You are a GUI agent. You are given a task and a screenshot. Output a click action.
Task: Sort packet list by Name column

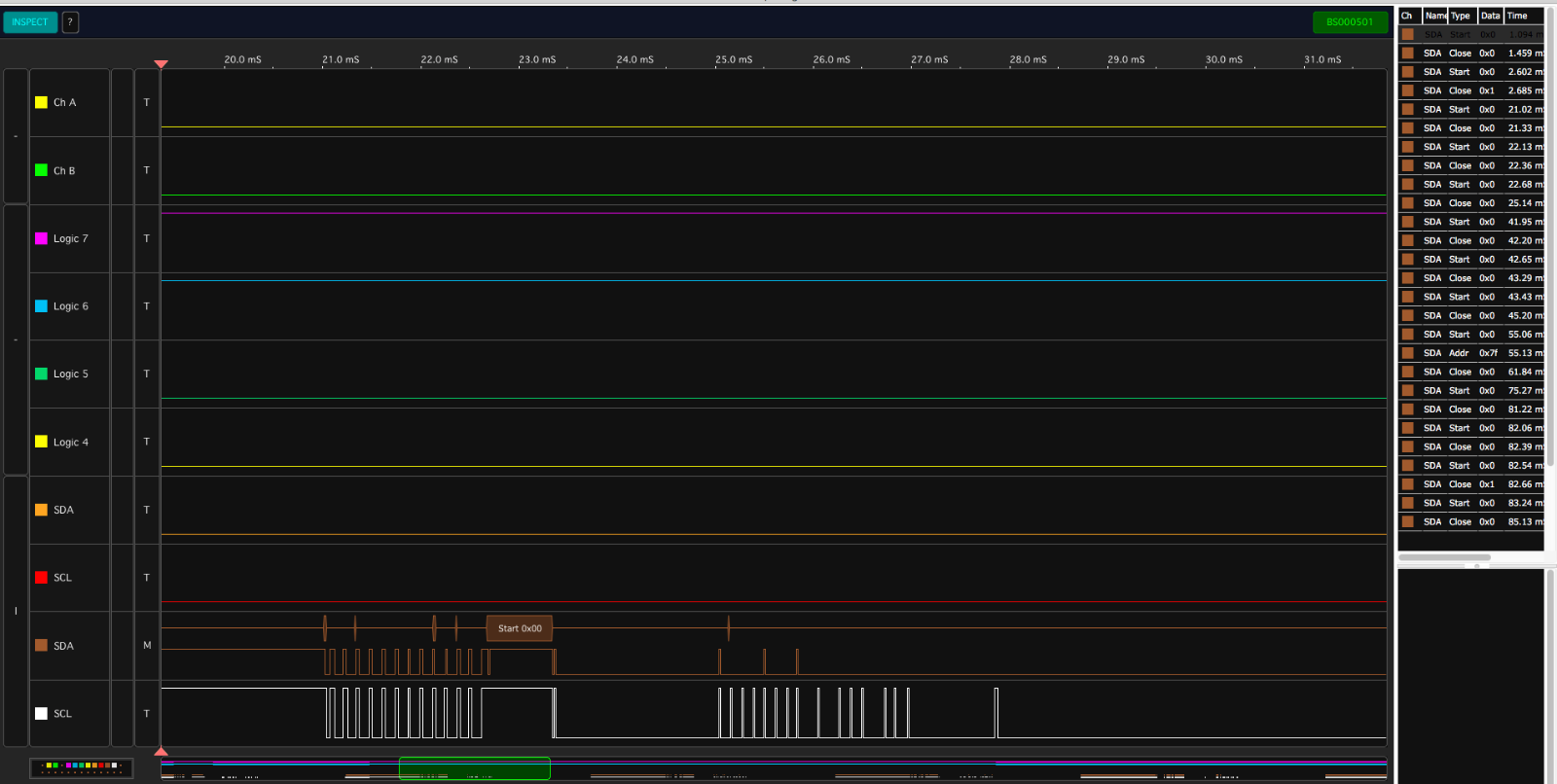click(x=1435, y=16)
